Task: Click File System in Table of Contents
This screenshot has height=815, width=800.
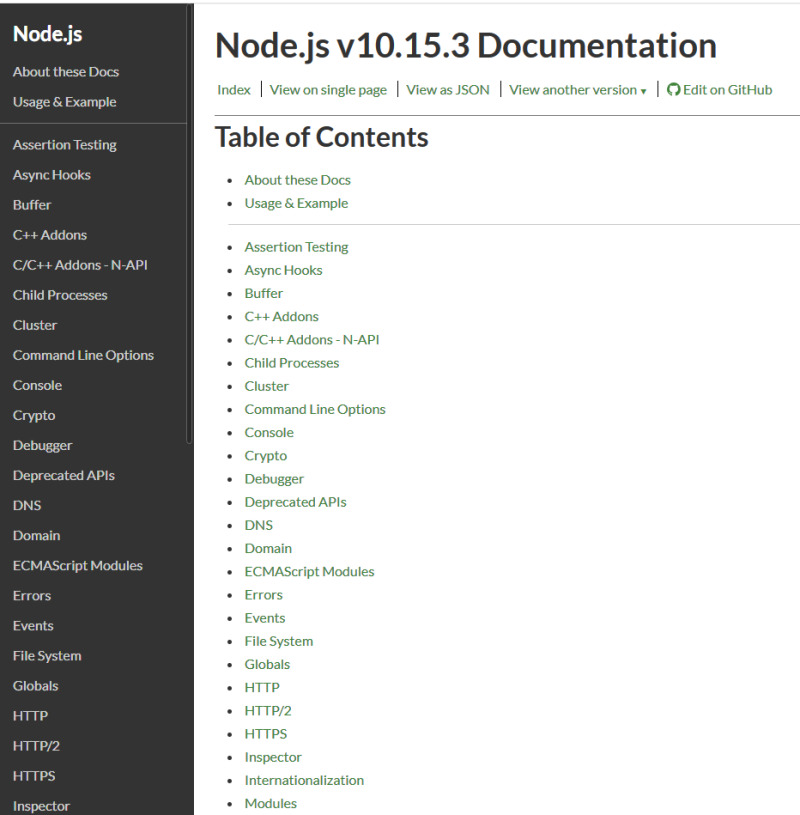Action: click(279, 641)
